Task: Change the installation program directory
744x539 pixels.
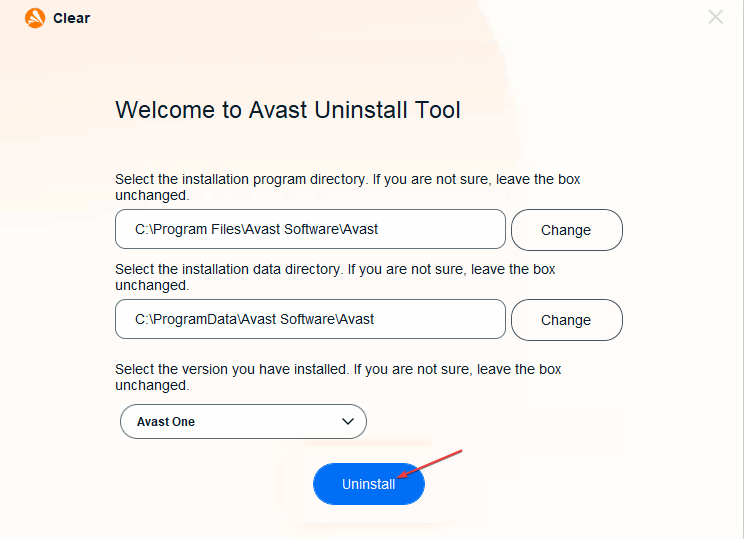Action: tap(567, 230)
